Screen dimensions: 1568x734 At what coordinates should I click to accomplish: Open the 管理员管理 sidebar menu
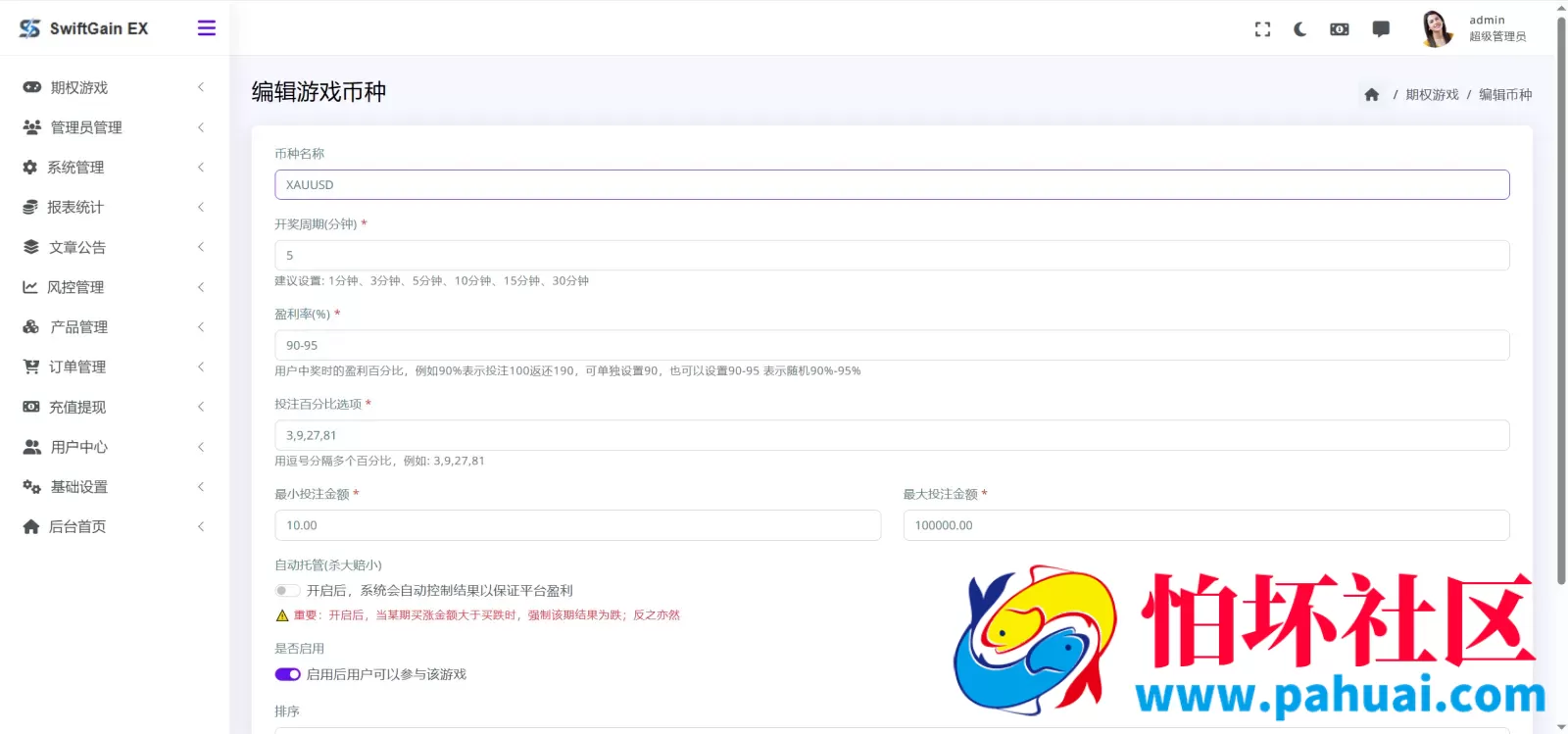pos(115,127)
